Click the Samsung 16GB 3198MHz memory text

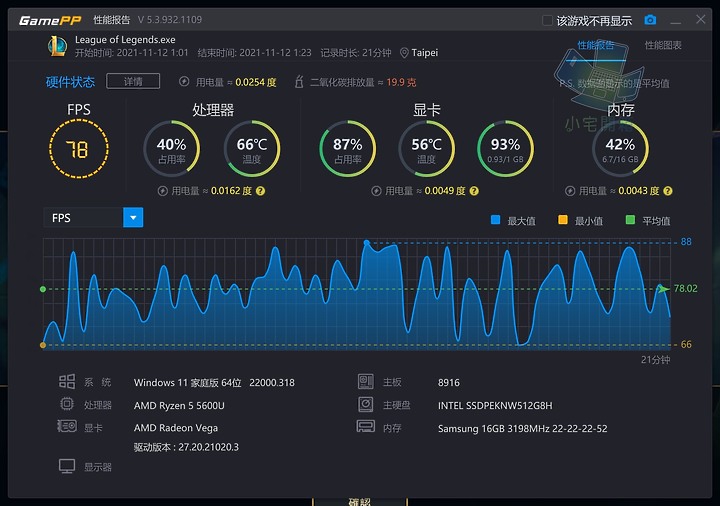(x=523, y=428)
